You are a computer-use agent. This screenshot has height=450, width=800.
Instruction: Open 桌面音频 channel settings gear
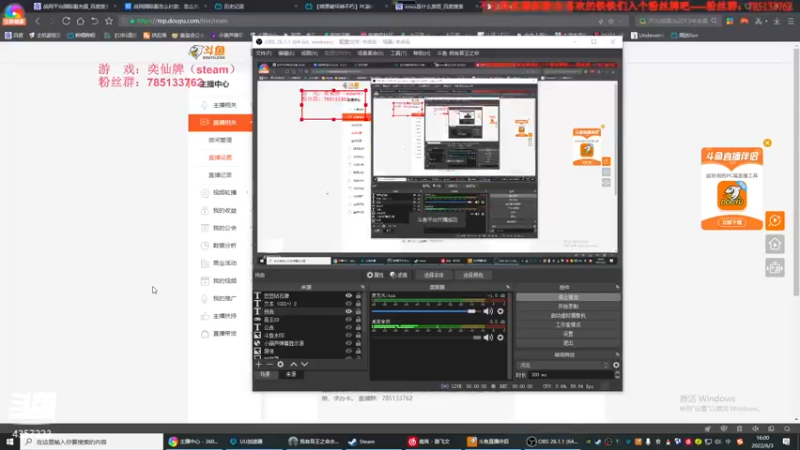(x=501, y=337)
